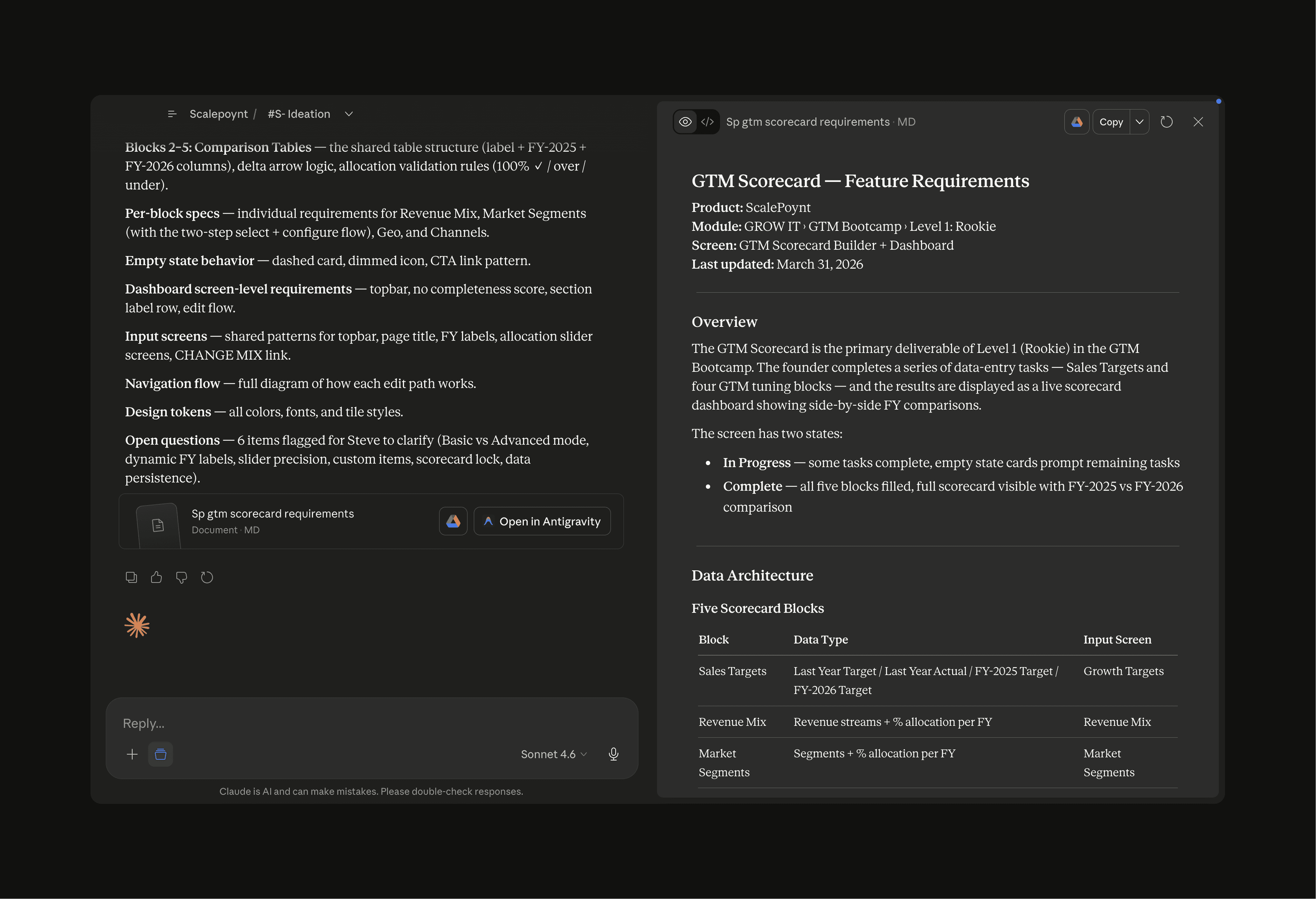
Task: Switch the artifact to preview (eye) view
Action: pos(685,122)
